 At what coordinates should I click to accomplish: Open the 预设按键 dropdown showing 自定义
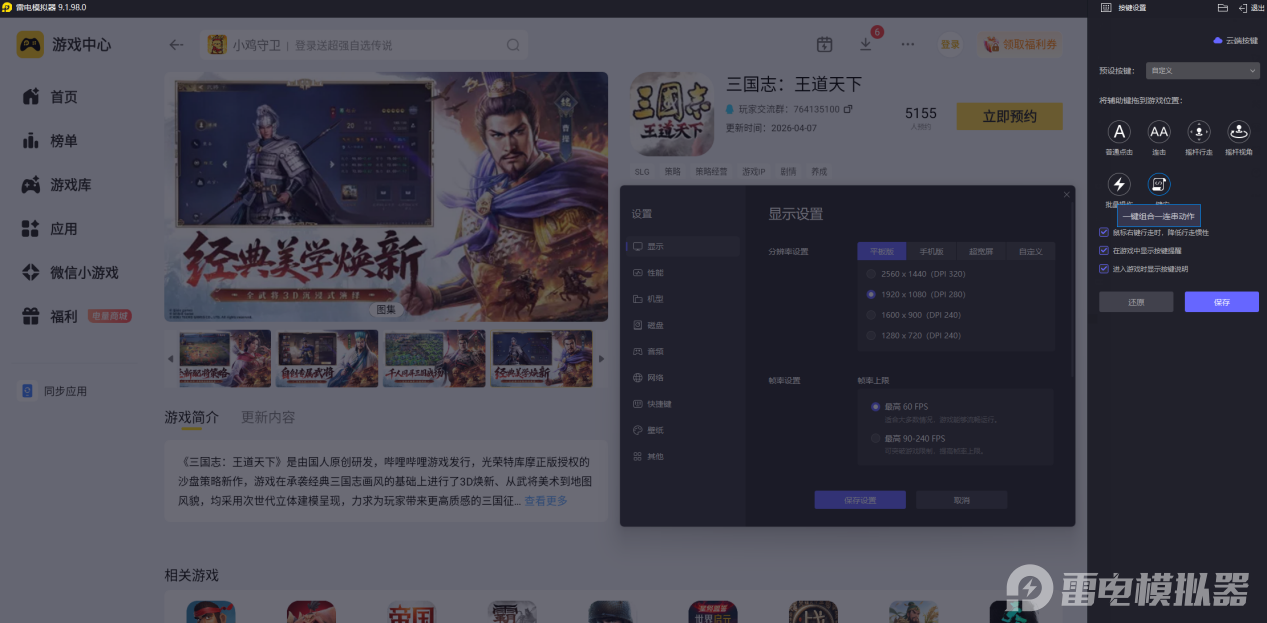click(x=1203, y=71)
